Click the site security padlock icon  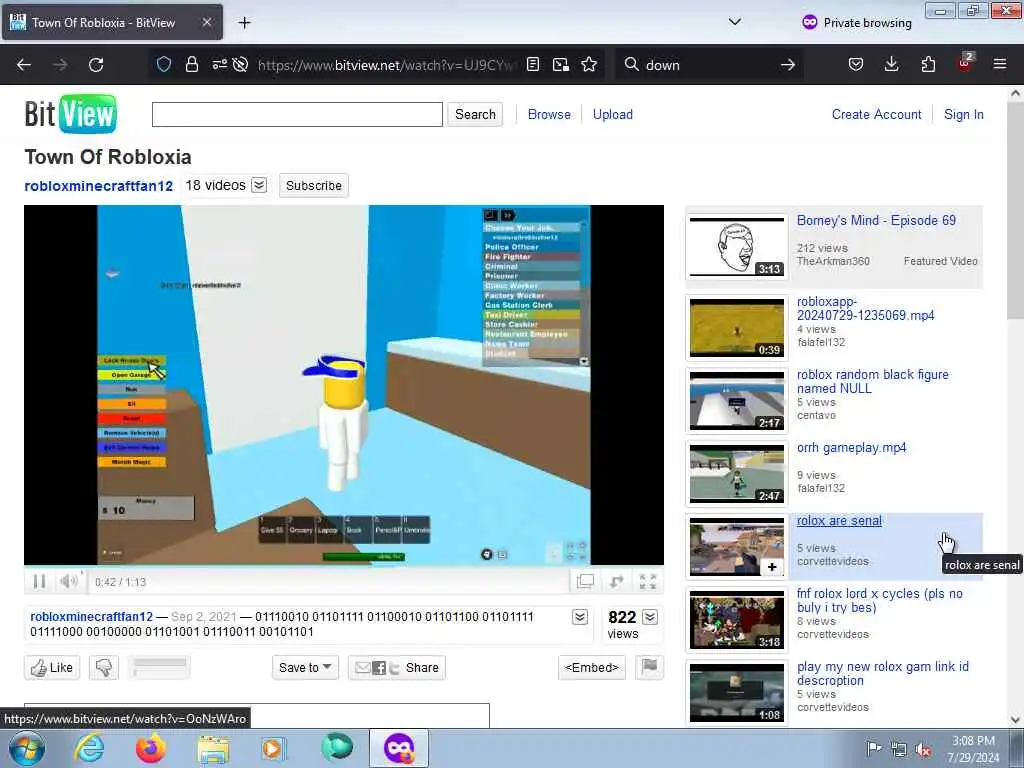[191, 64]
